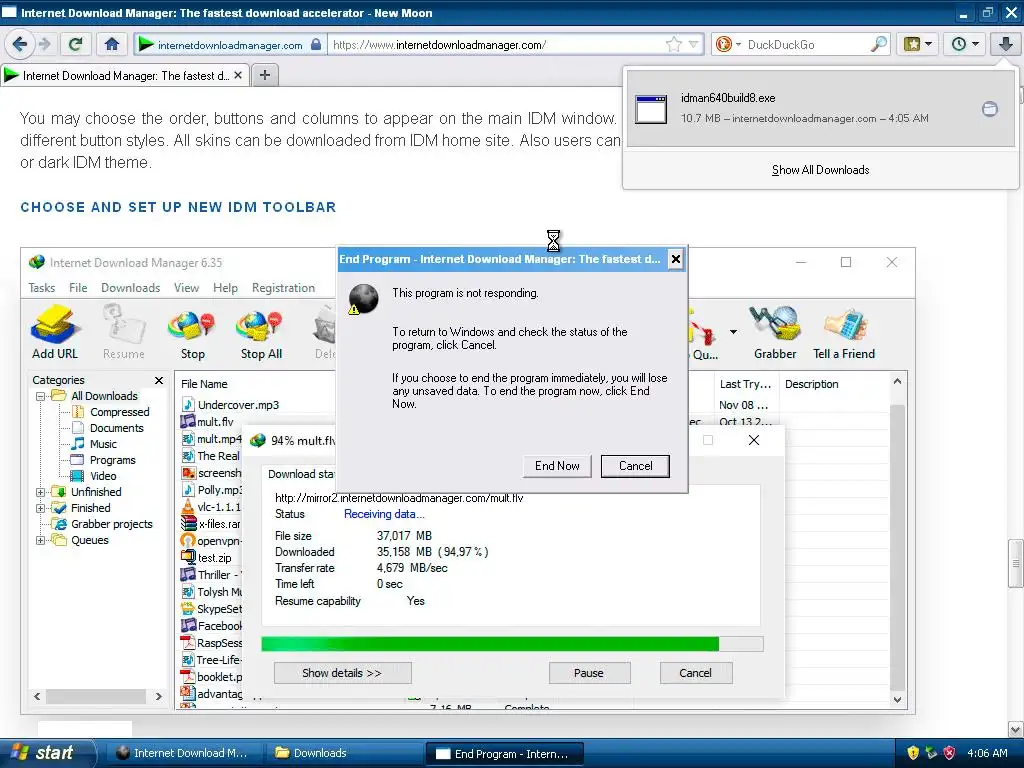Expand the Queues category node
Screen dimensions: 1024x768
tap(40, 540)
